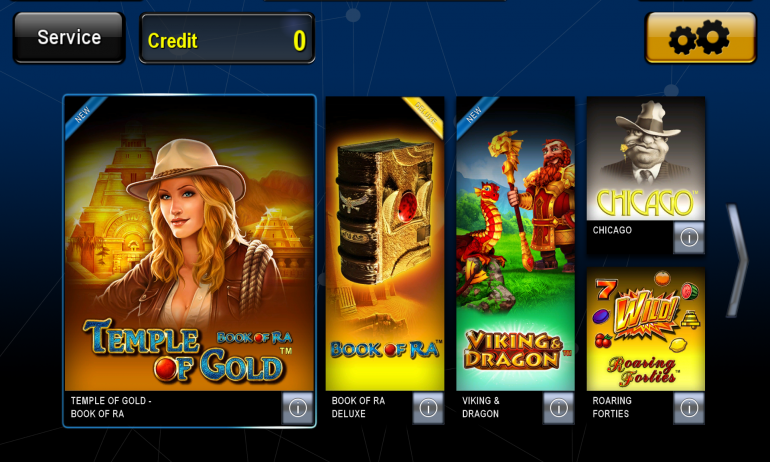Click the Service button

coord(69,38)
